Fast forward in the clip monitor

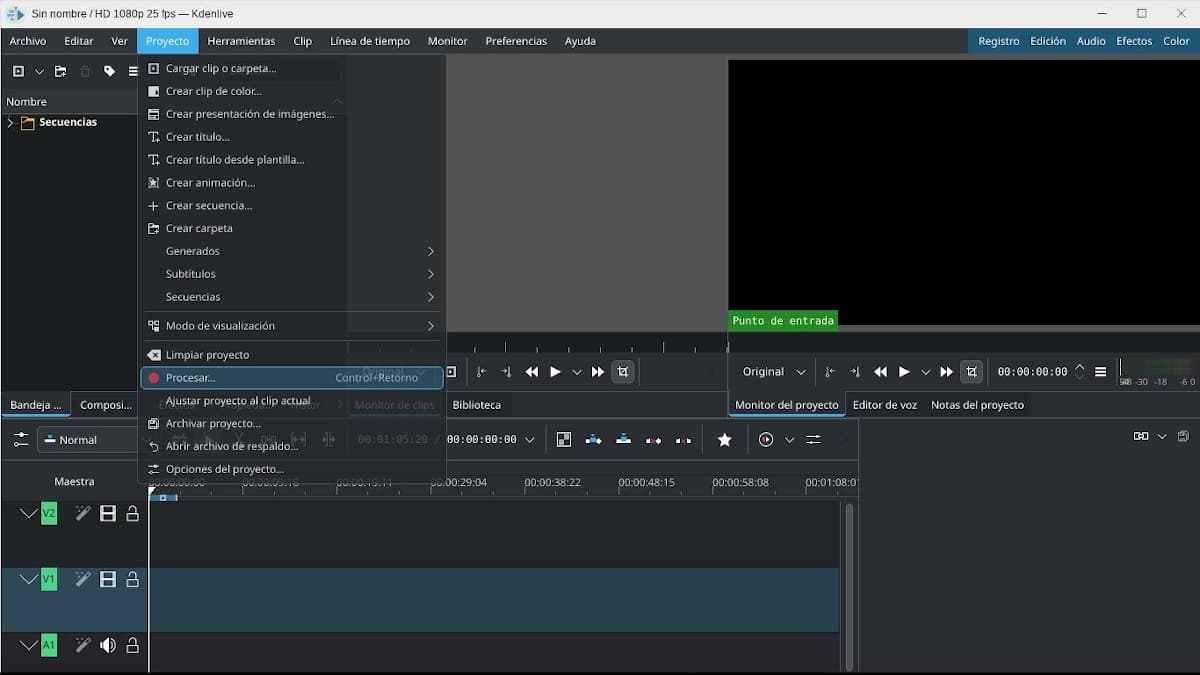point(598,372)
